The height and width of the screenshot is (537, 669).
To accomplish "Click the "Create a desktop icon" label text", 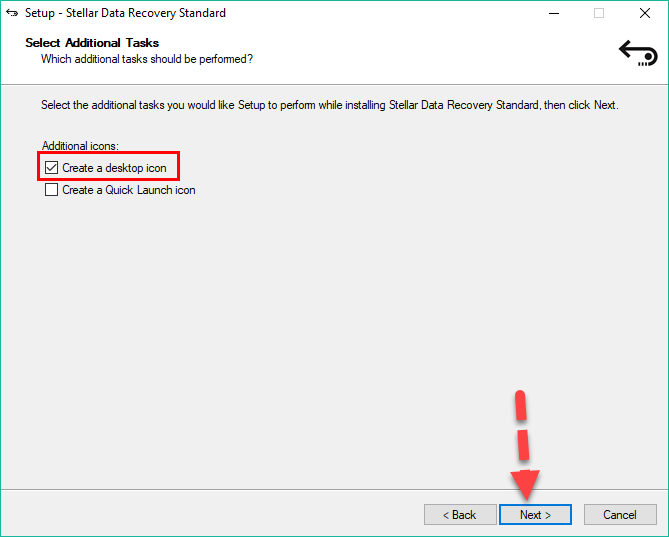I will [x=114, y=168].
